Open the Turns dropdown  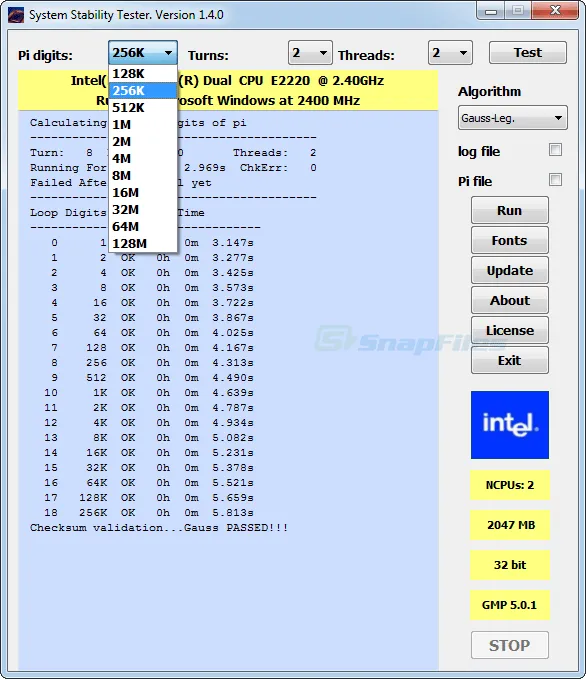(x=310, y=53)
